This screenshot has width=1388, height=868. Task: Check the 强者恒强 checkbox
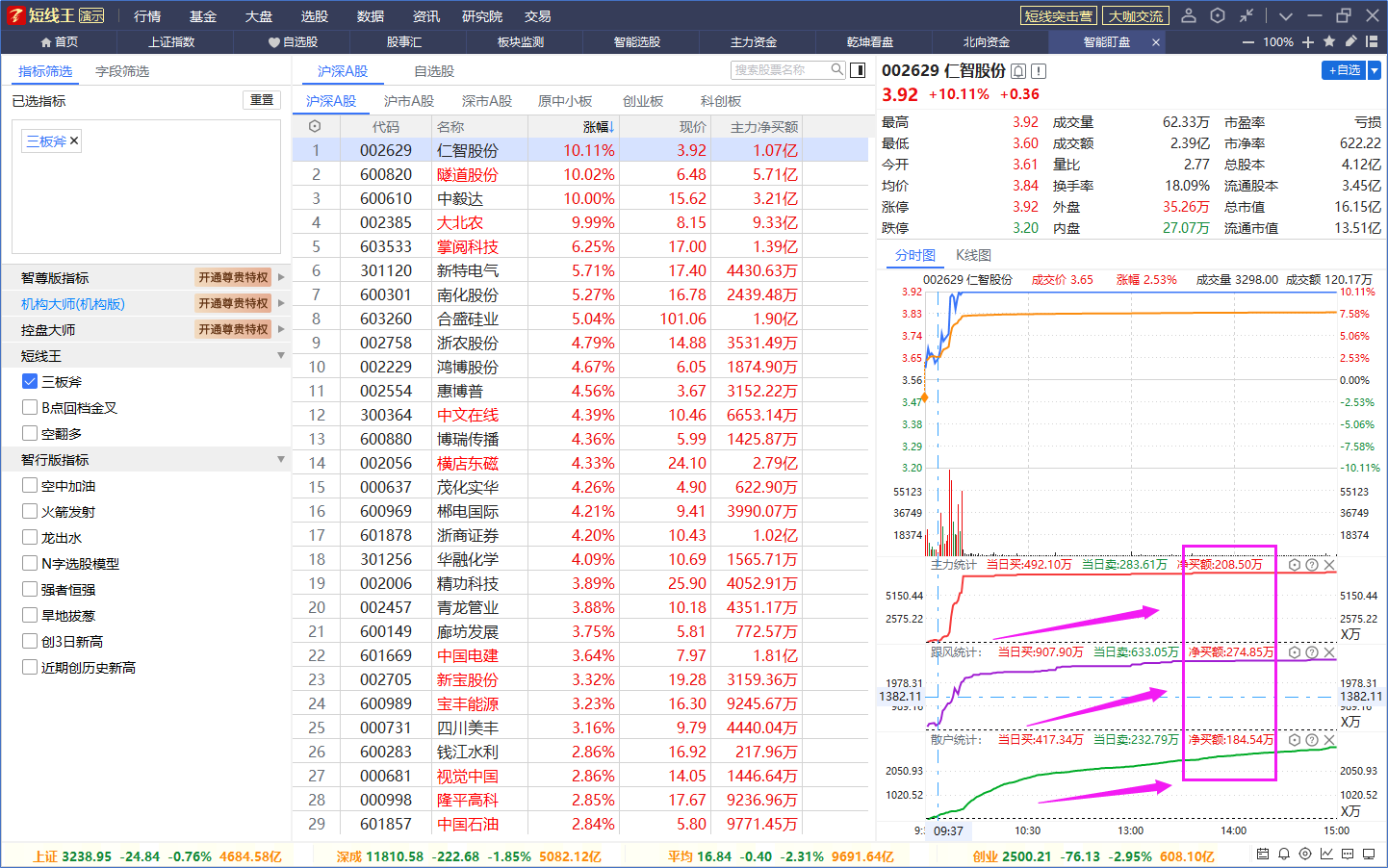click(x=30, y=589)
